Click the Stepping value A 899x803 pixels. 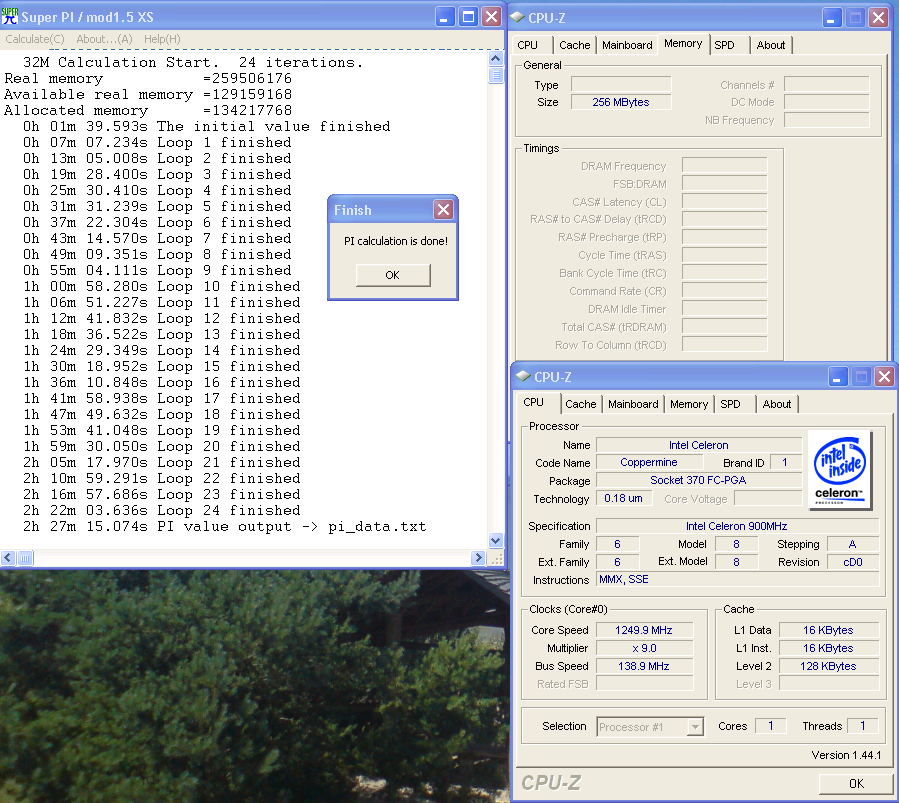click(x=853, y=544)
